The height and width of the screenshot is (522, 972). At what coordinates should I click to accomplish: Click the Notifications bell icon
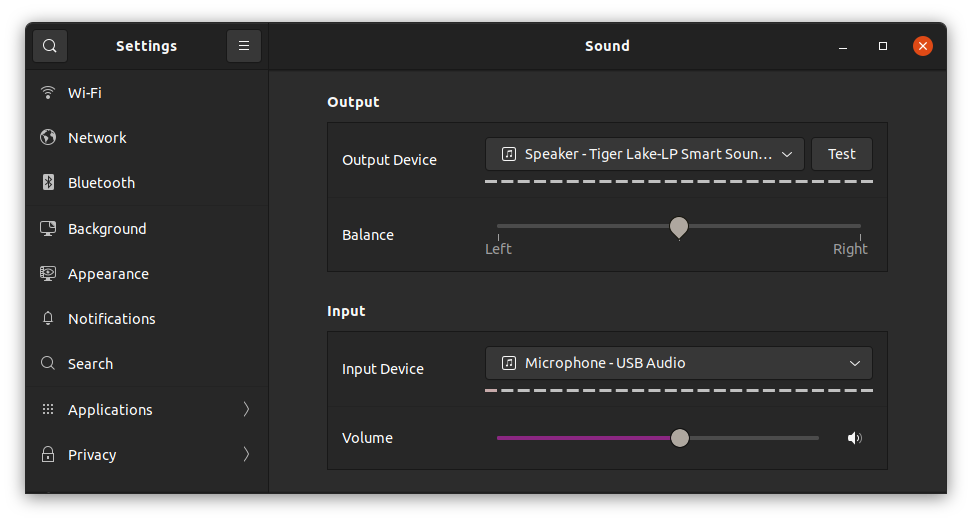tap(48, 319)
